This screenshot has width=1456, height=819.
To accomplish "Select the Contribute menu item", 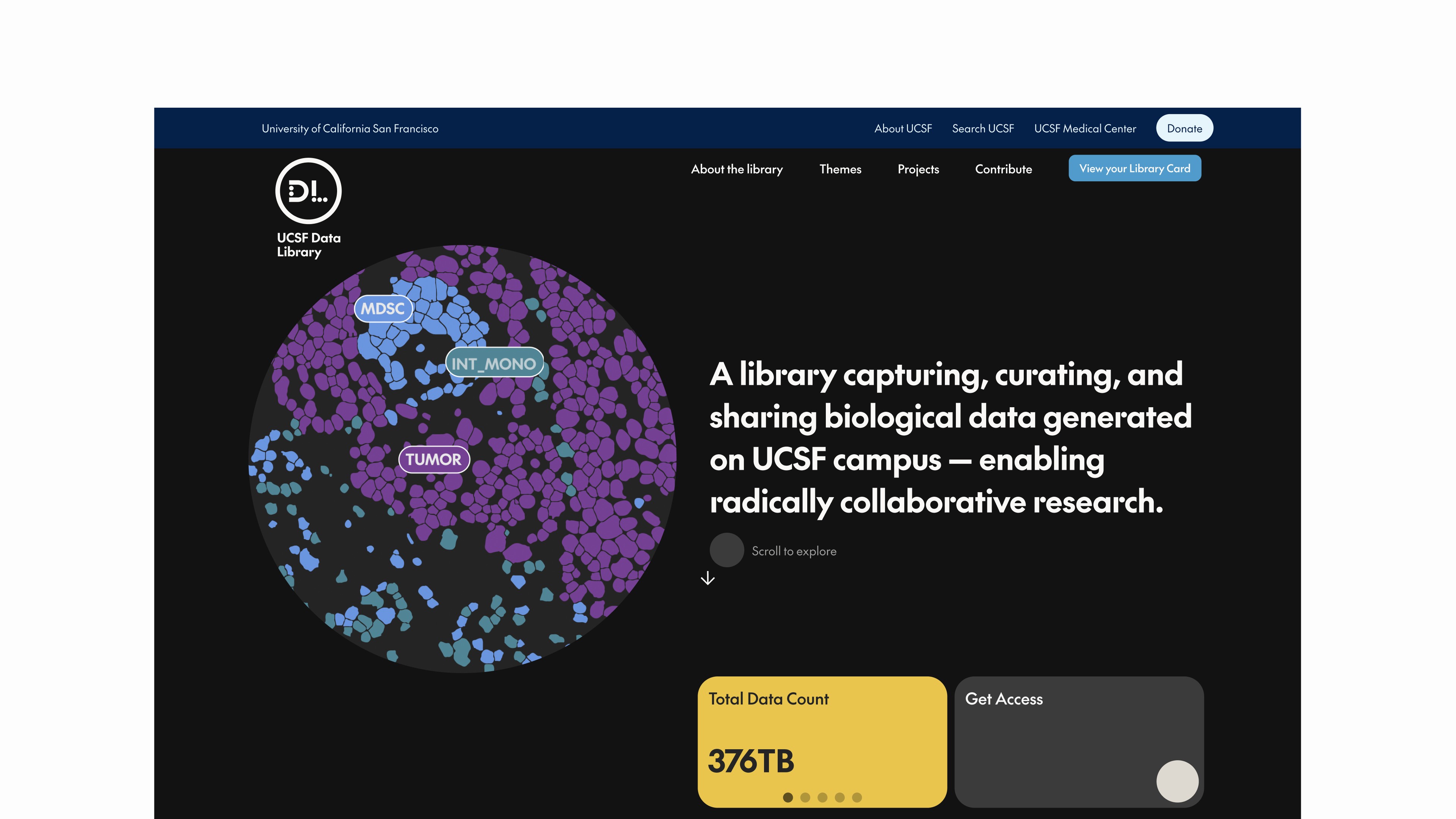I will click(x=1004, y=169).
